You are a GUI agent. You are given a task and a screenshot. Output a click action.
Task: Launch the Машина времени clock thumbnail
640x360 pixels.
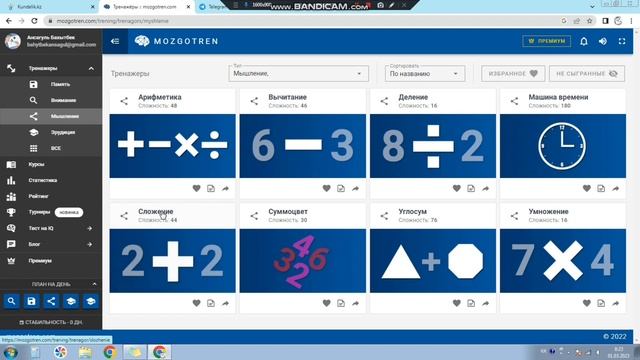click(x=562, y=146)
